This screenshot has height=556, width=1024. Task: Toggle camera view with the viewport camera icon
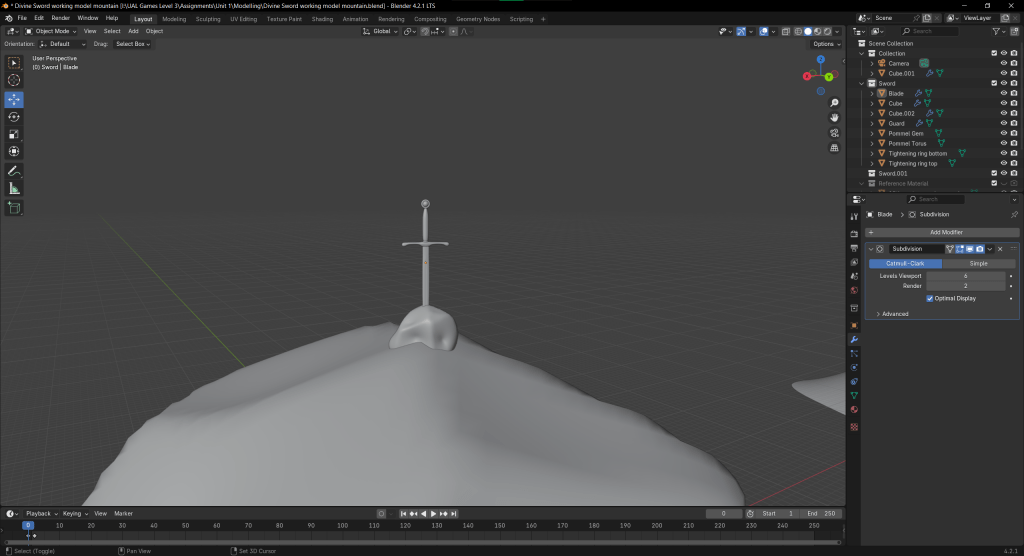(834, 133)
